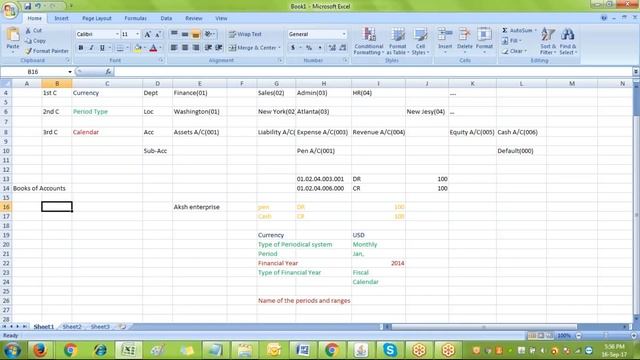The image size is (640, 360).
Task: Toggle bold formatting
Action: tap(81, 48)
